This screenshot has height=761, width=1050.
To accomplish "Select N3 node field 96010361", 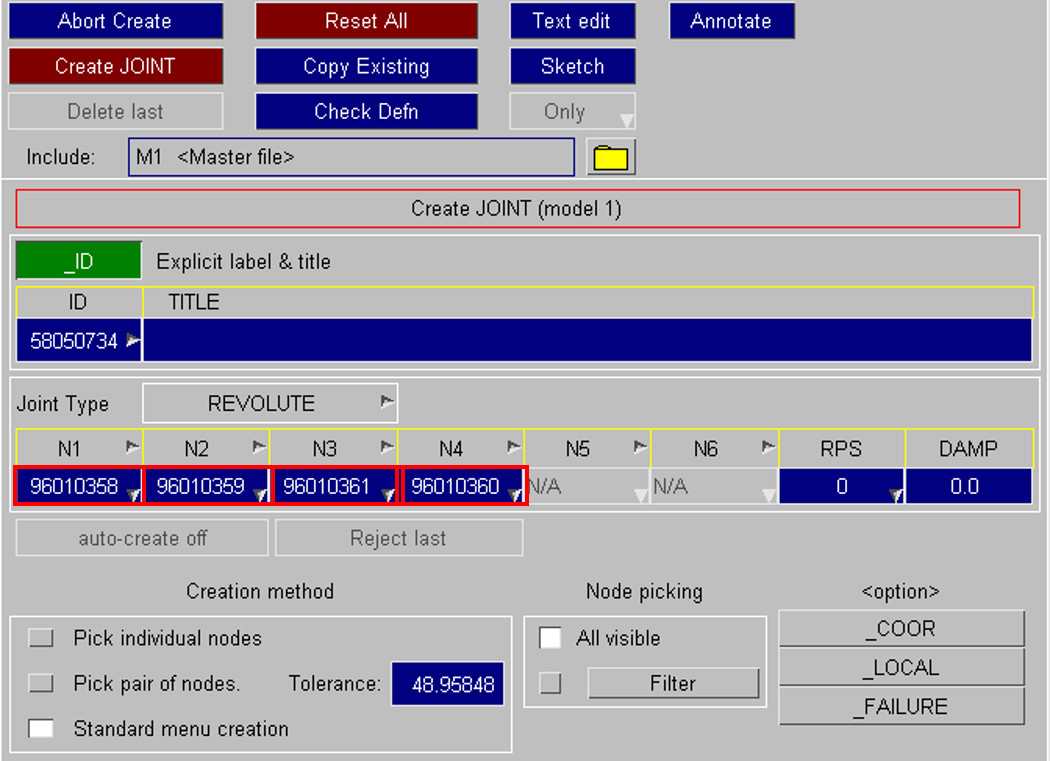I will point(333,486).
